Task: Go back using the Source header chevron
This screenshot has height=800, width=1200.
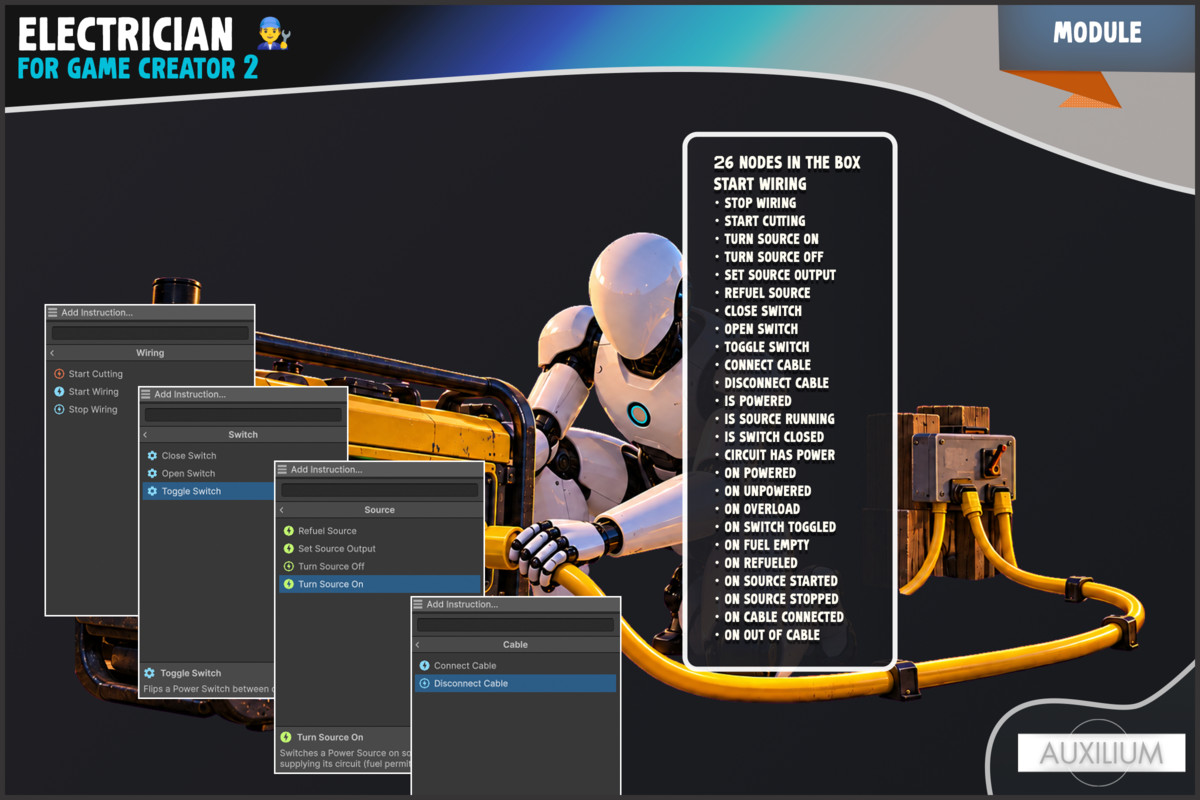Action: [282, 510]
